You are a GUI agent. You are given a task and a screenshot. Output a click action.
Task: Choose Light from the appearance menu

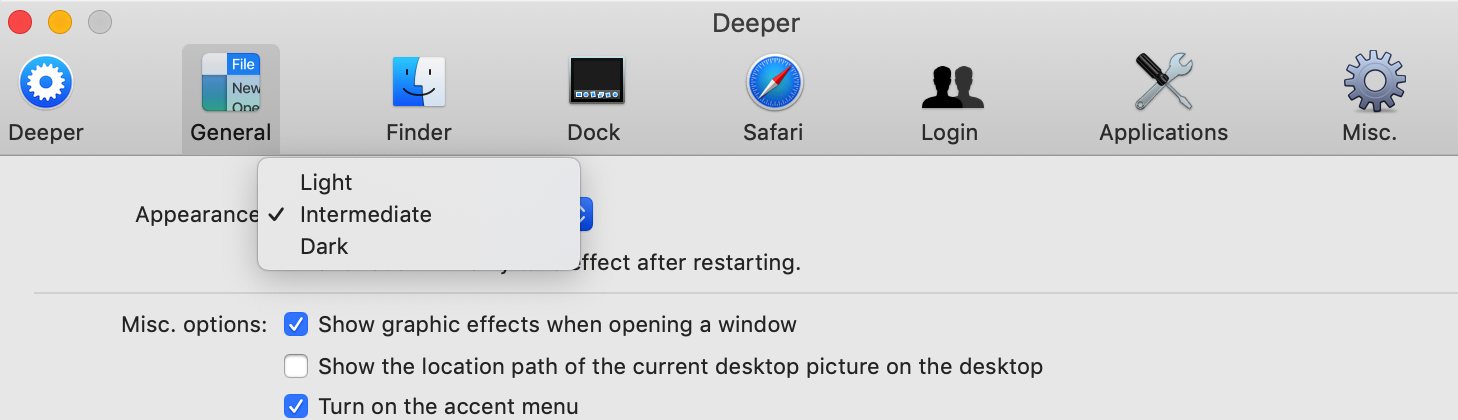326,182
